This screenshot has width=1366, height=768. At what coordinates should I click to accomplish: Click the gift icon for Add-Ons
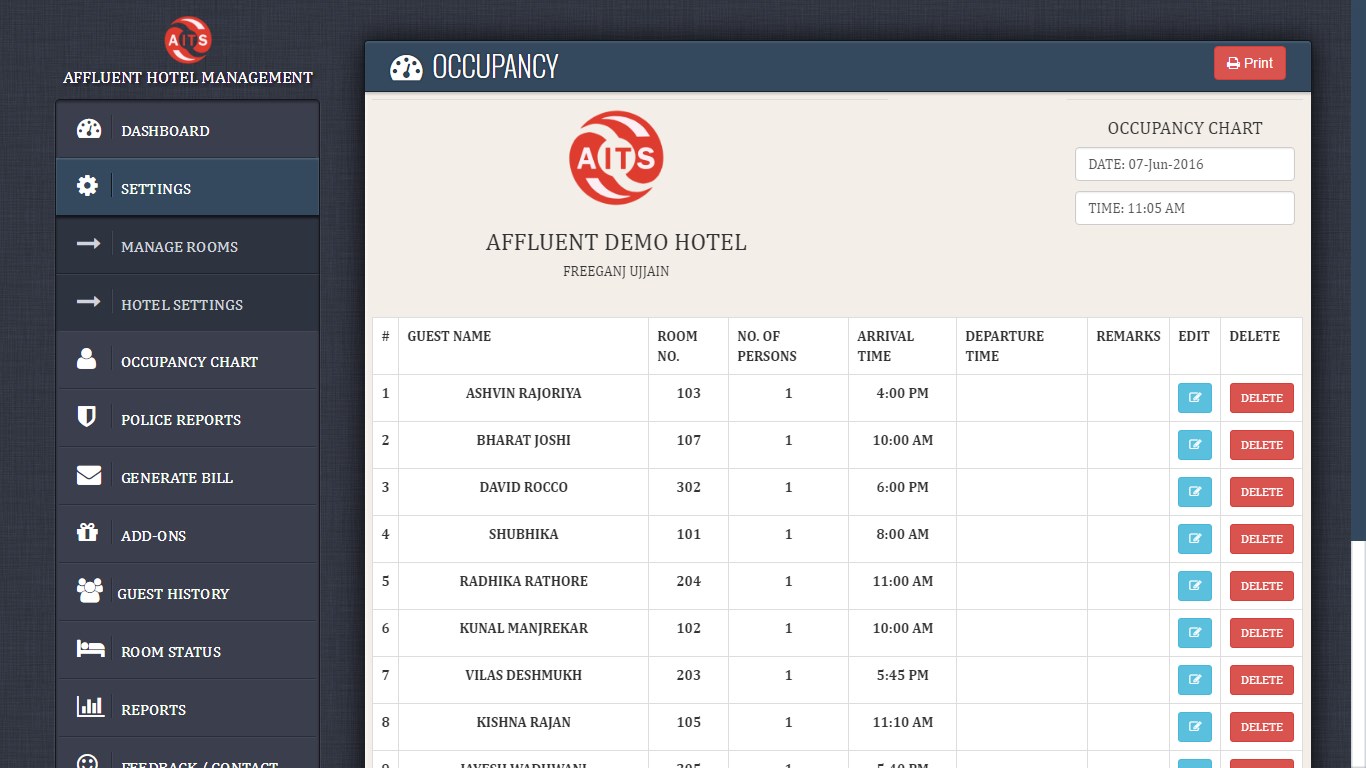[87, 533]
